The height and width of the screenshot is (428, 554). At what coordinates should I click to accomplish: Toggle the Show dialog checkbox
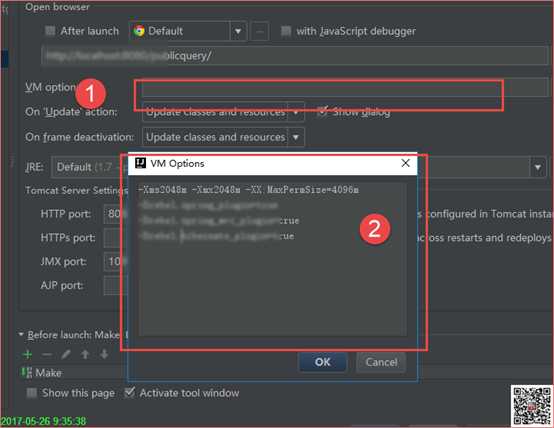coord(322,111)
